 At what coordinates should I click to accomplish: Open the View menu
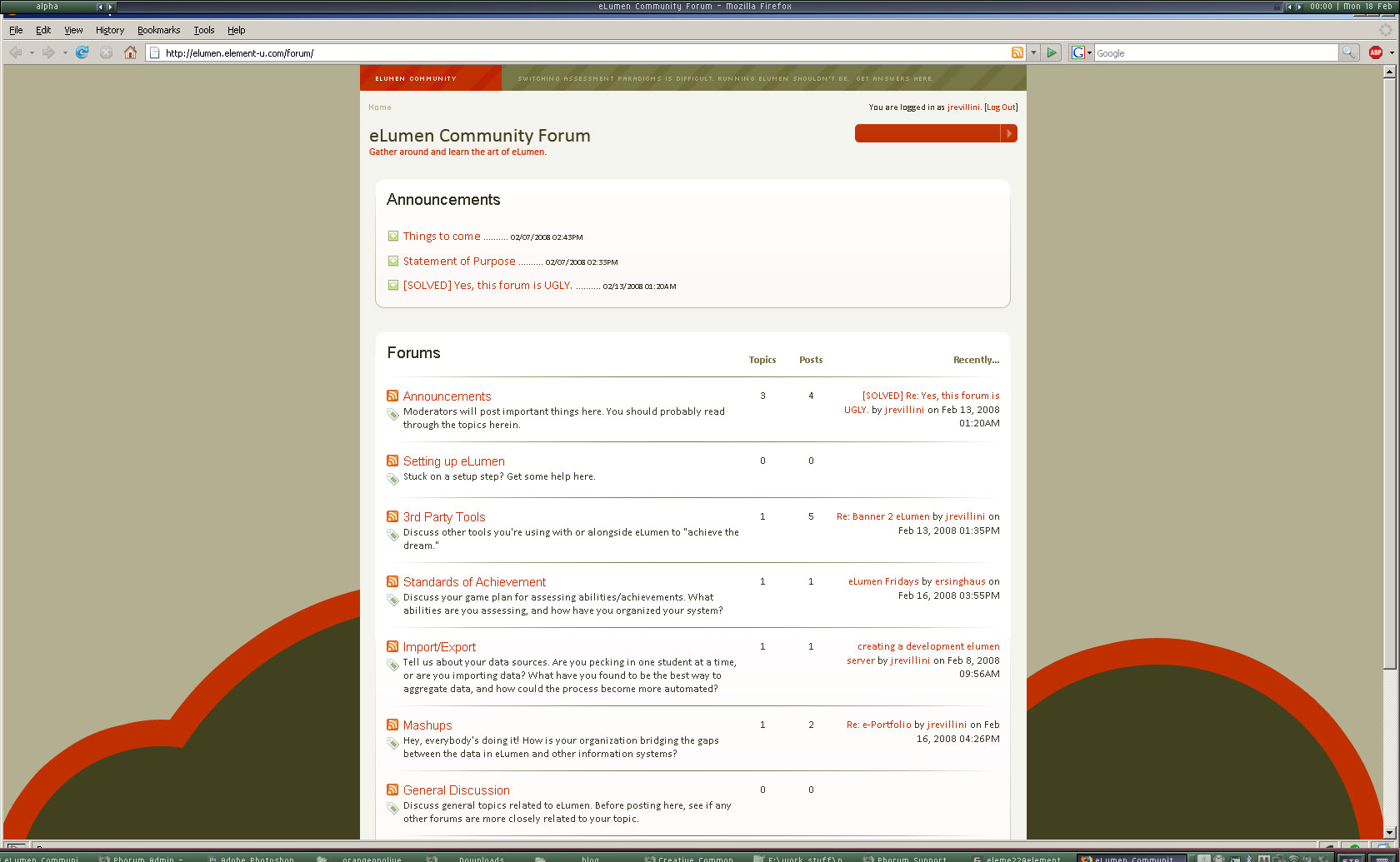(x=73, y=30)
